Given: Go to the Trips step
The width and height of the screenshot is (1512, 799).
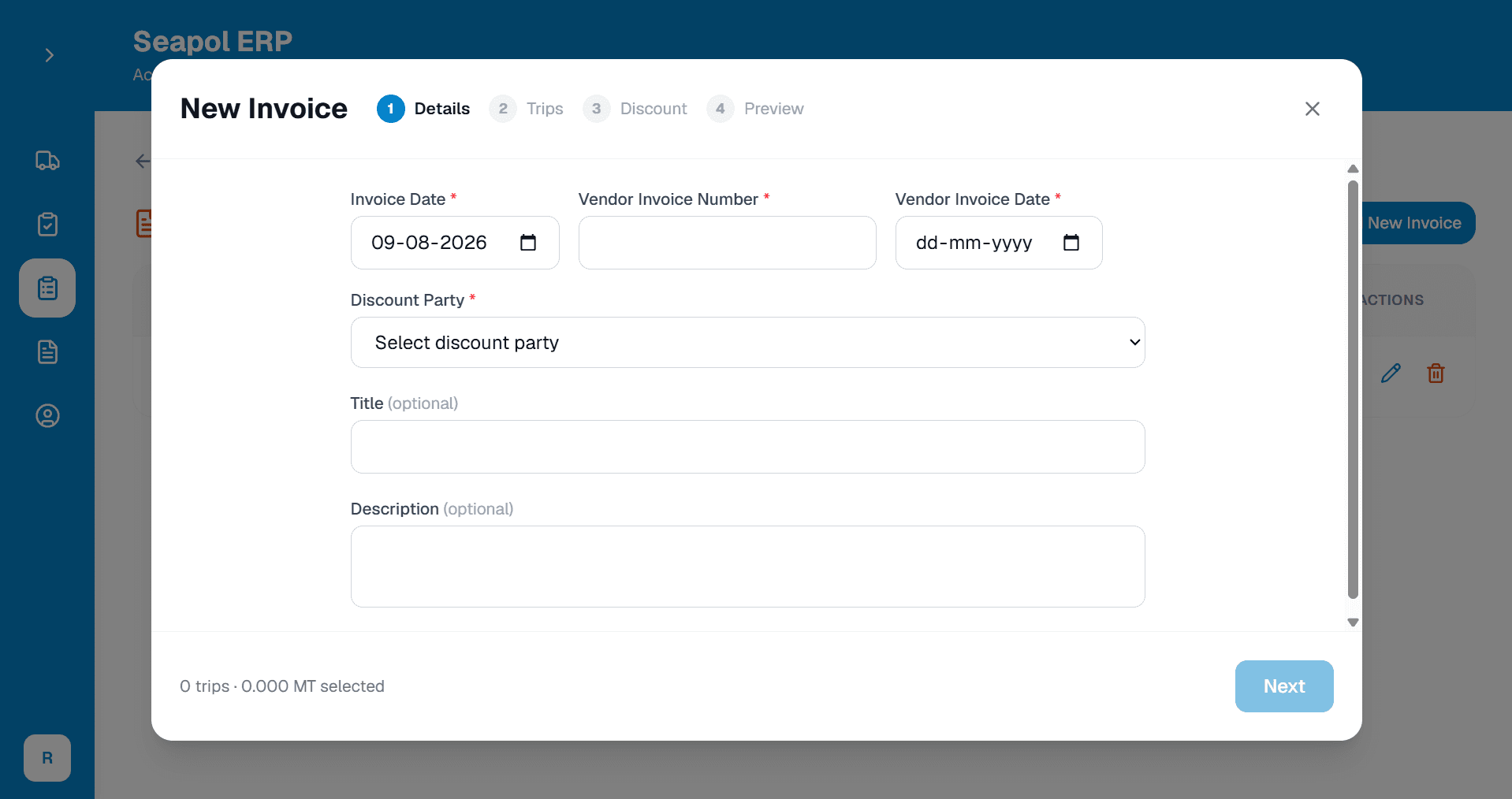Looking at the screenshot, I should pos(527,109).
